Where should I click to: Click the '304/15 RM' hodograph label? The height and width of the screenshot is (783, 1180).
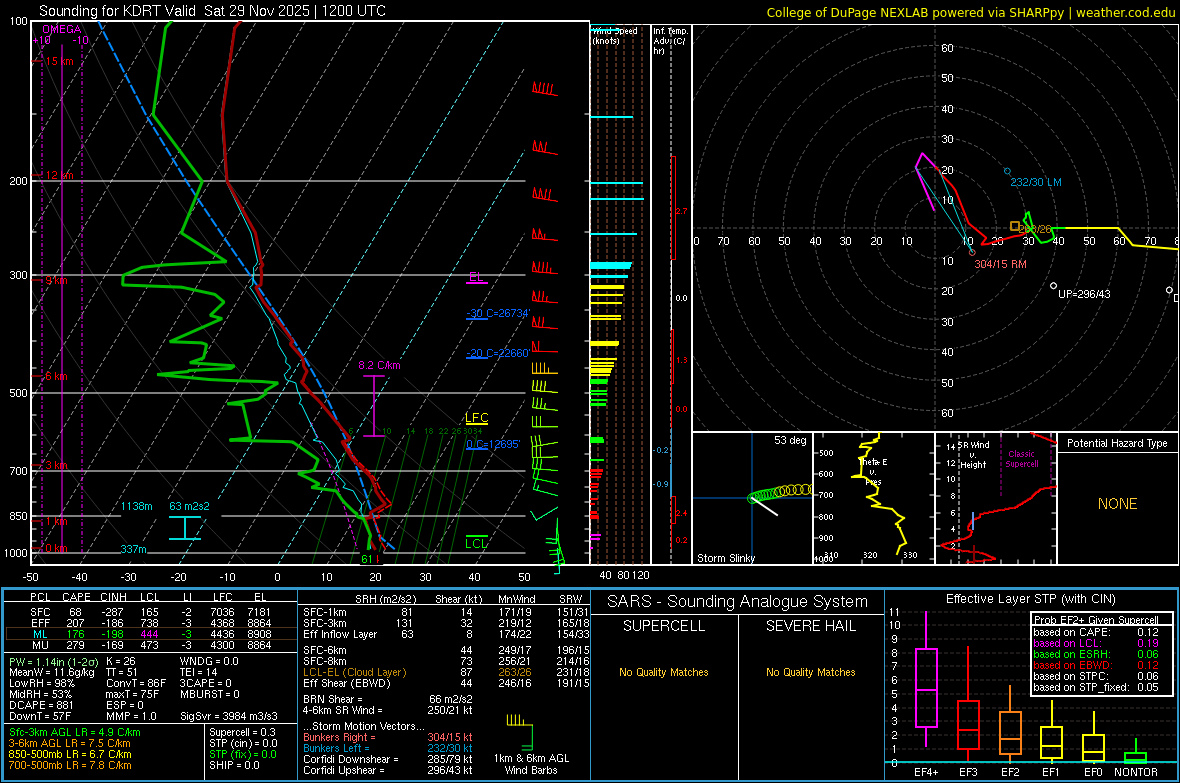coord(1000,264)
